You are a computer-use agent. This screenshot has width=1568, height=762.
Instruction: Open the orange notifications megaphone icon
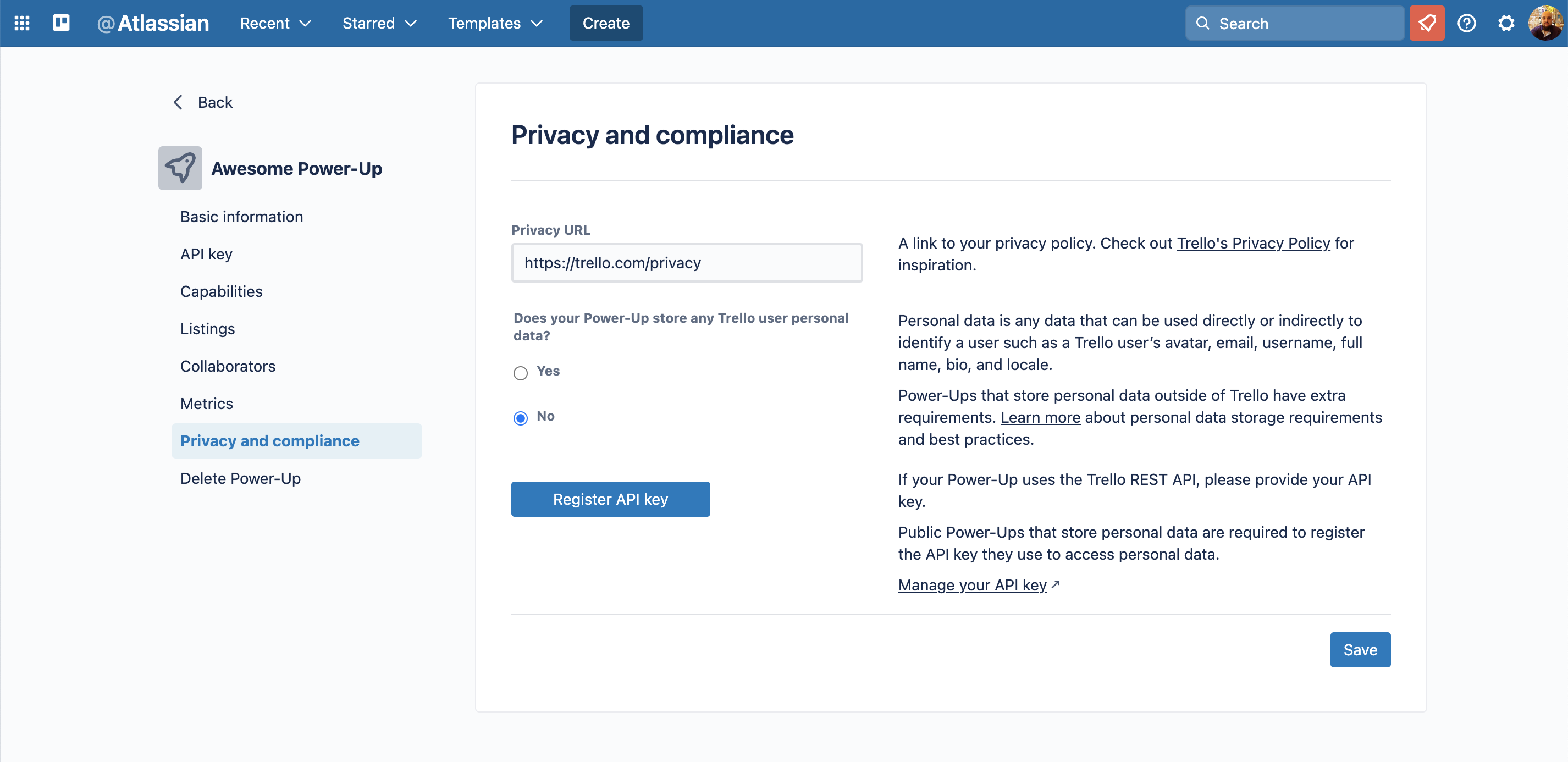pos(1427,23)
